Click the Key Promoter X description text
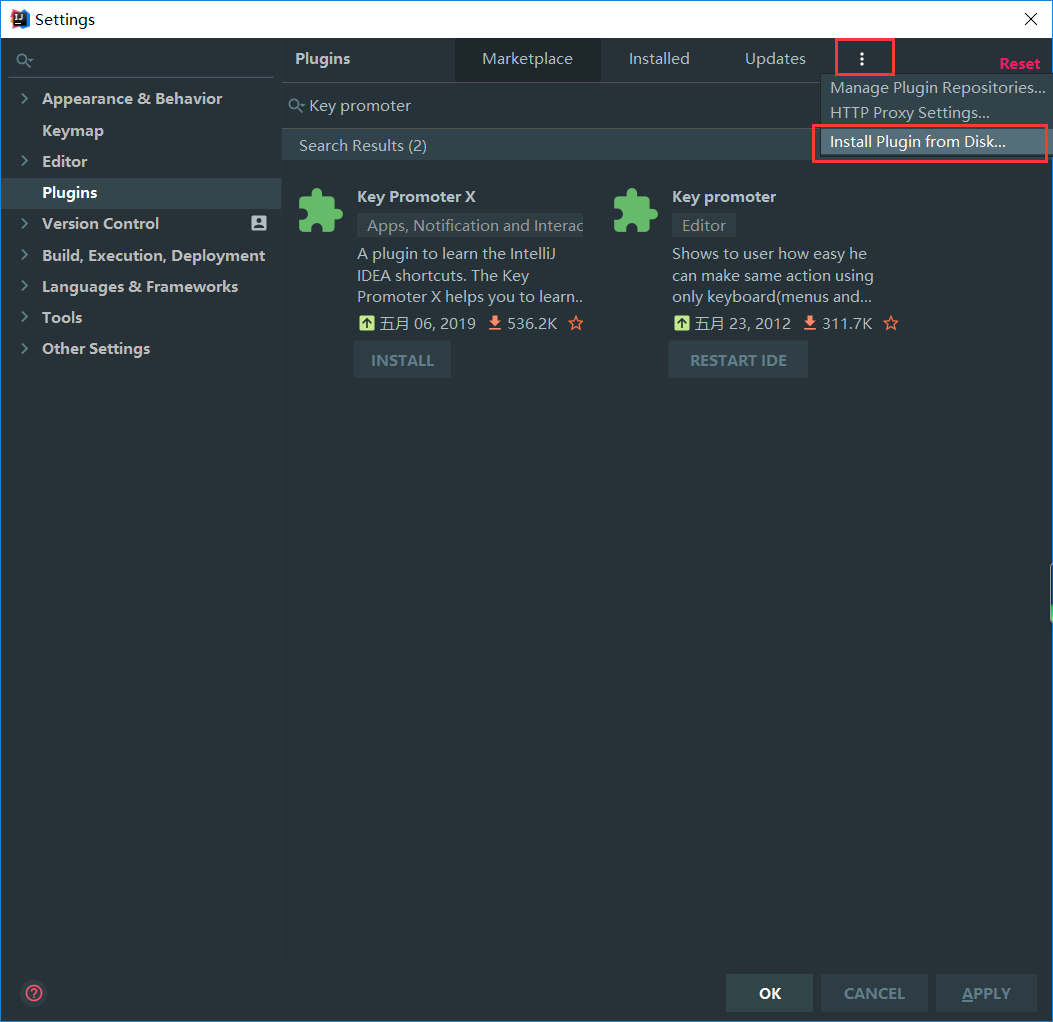The width and height of the screenshot is (1053, 1022). pyautogui.click(x=469, y=275)
